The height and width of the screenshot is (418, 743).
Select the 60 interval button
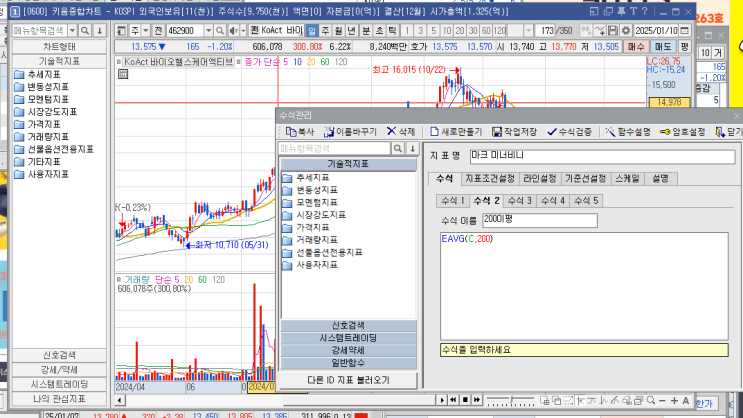(x=486, y=31)
